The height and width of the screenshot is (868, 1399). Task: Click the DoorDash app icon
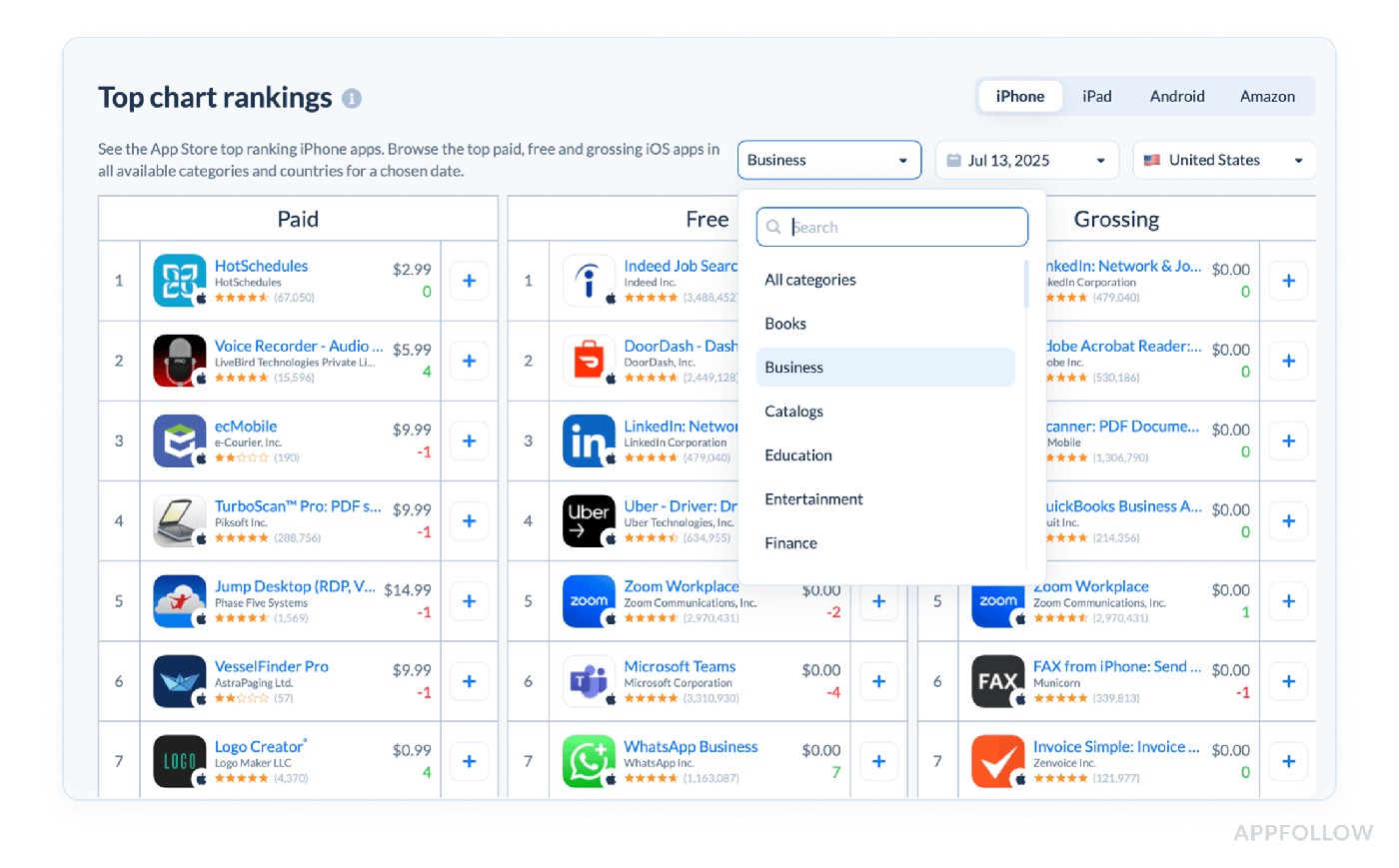590,361
